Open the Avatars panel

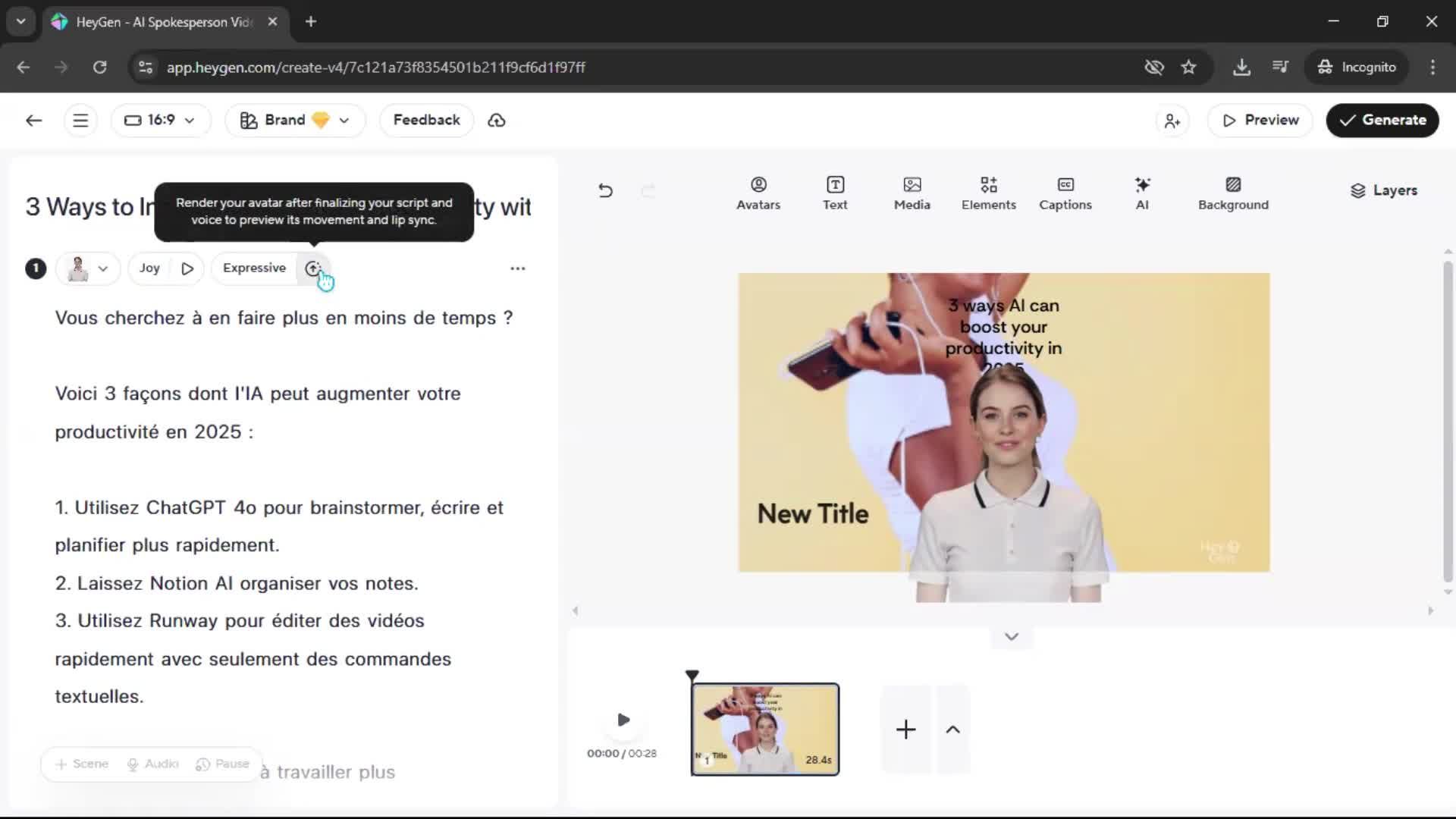click(758, 193)
